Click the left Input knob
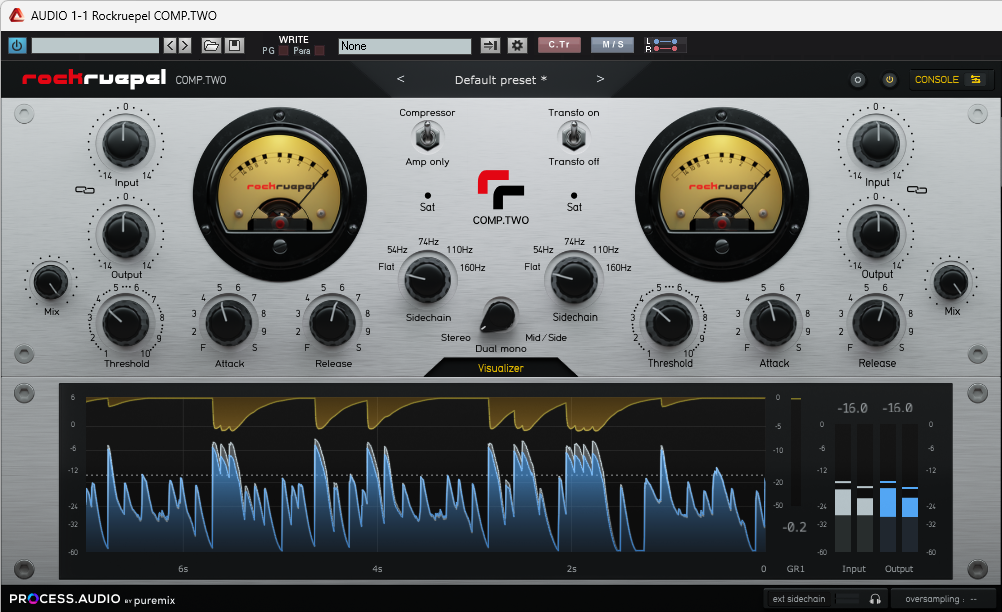This screenshot has height=612, width=1002. tap(125, 142)
